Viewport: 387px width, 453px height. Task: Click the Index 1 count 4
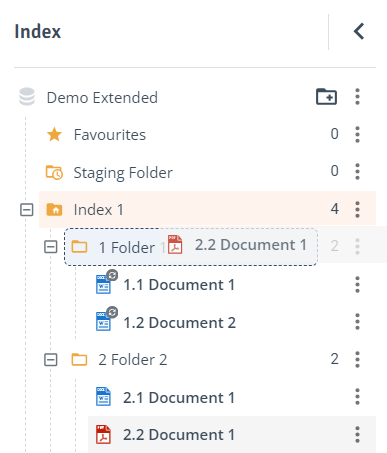click(334, 209)
